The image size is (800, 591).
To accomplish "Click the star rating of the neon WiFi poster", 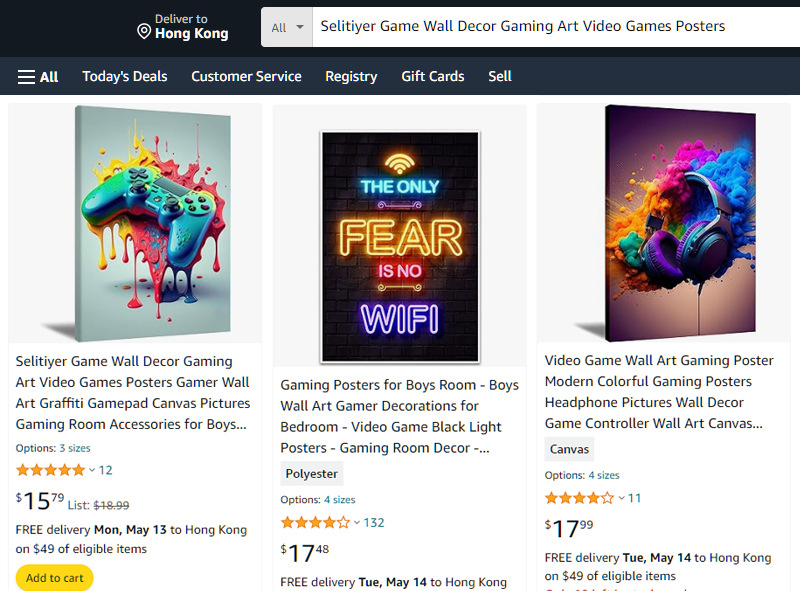I will pyautogui.click(x=315, y=522).
